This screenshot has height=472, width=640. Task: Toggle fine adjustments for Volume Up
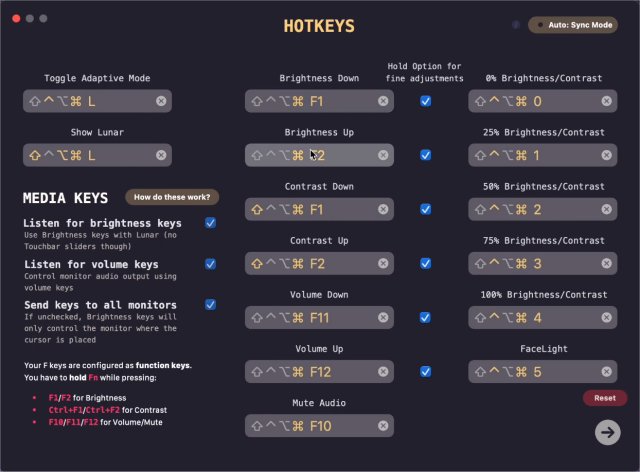click(x=426, y=371)
